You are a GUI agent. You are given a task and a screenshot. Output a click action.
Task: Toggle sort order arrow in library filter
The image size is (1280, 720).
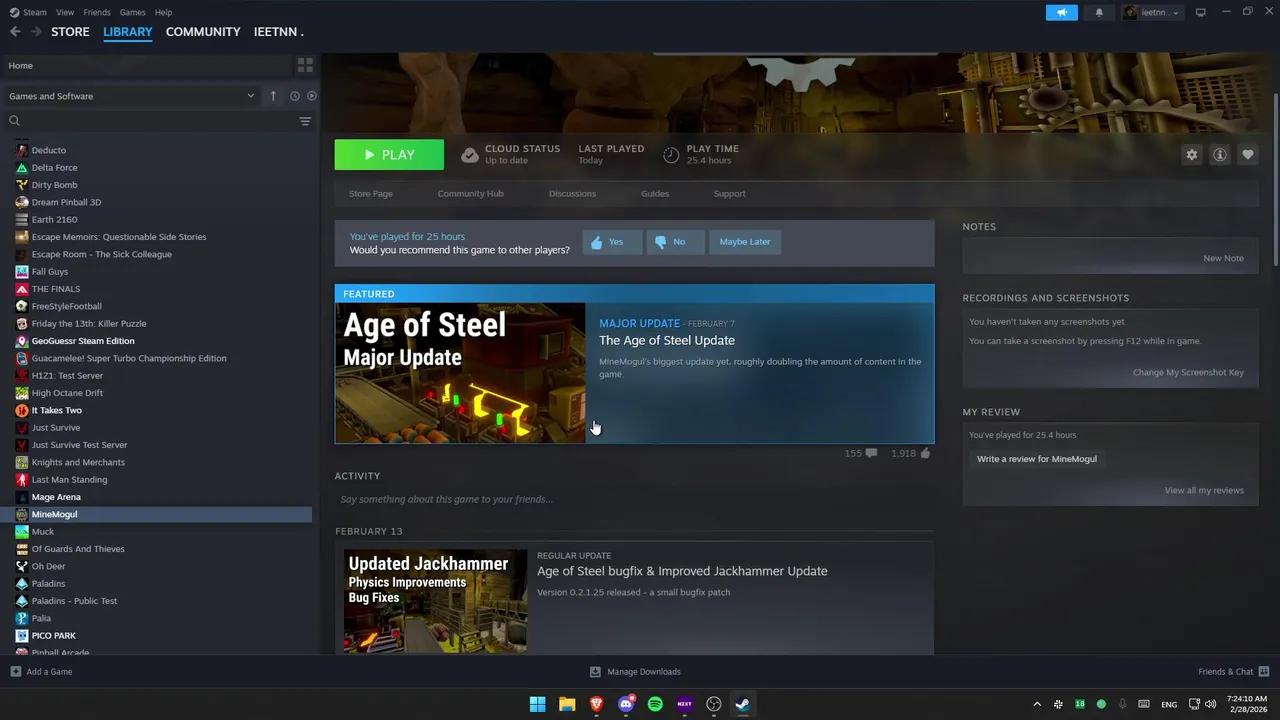coord(273,96)
